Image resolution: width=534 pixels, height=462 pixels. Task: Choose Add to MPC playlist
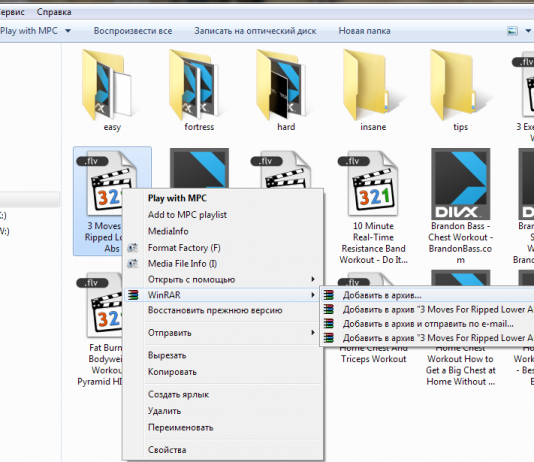(x=187, y=215)
